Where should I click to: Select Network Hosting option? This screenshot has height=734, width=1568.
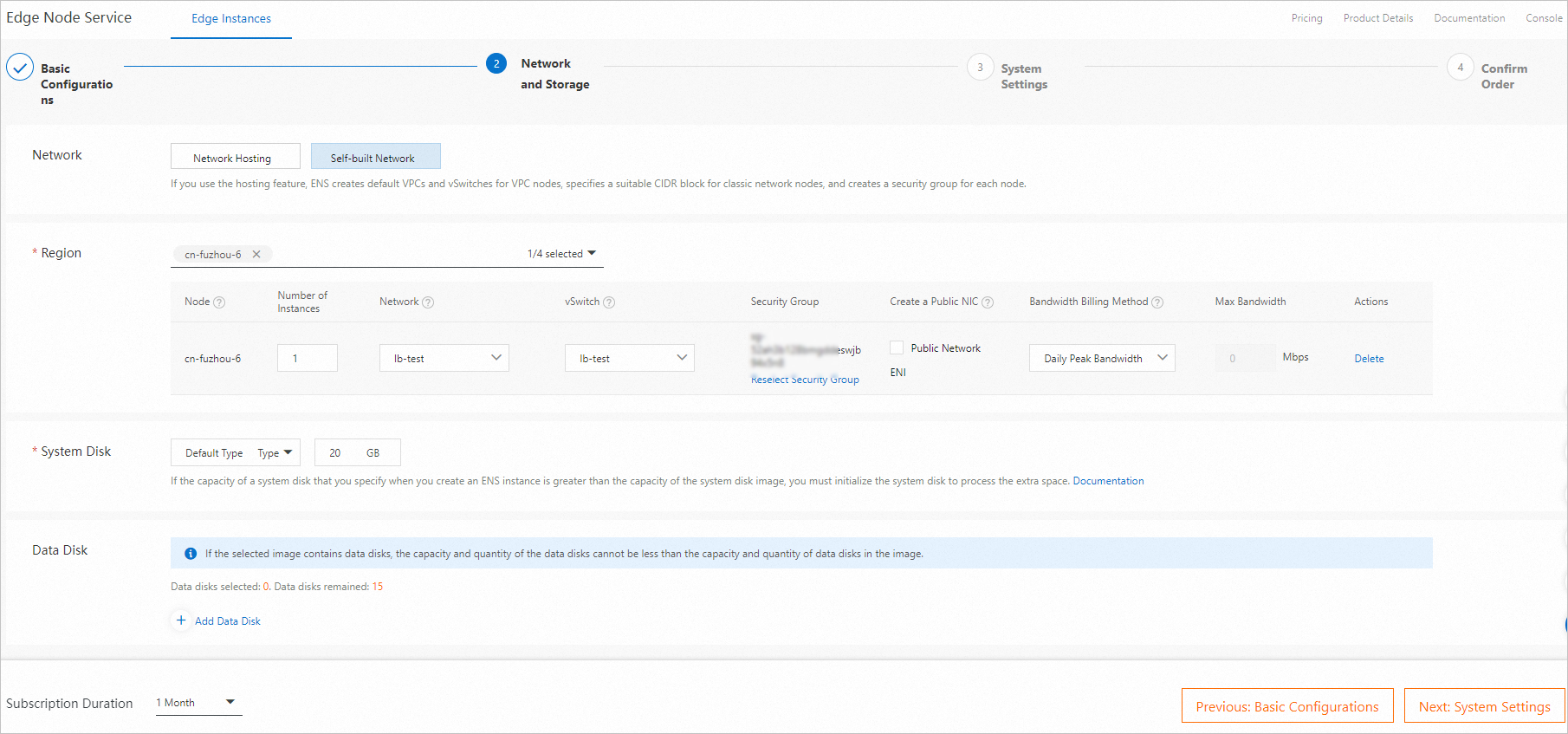pos(236,157)
